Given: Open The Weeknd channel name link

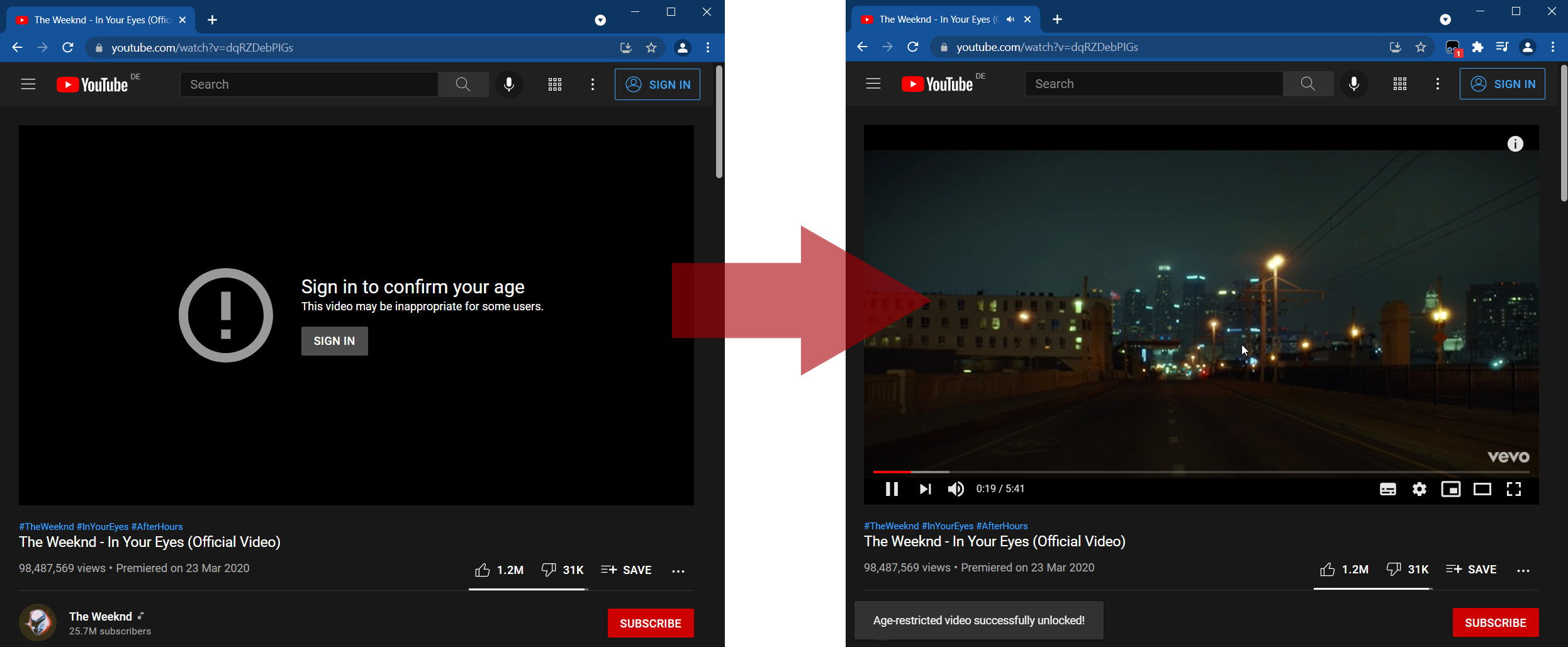Looking at the screenshot, I should (x=101, y=617).
